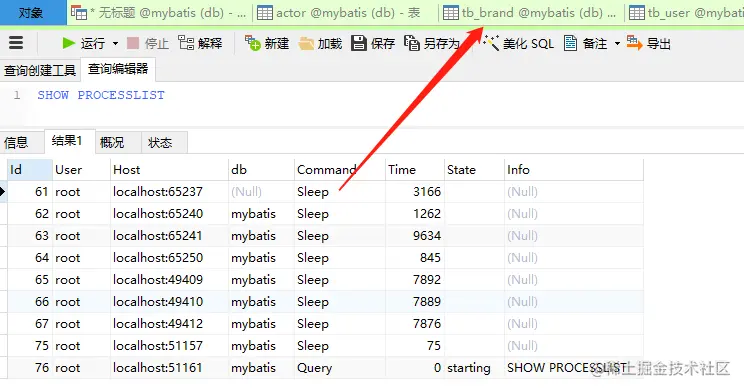Click the (Null) db cell in row 61
The width and height of the screenshot is (744, 391).
(x=261, y=192)
